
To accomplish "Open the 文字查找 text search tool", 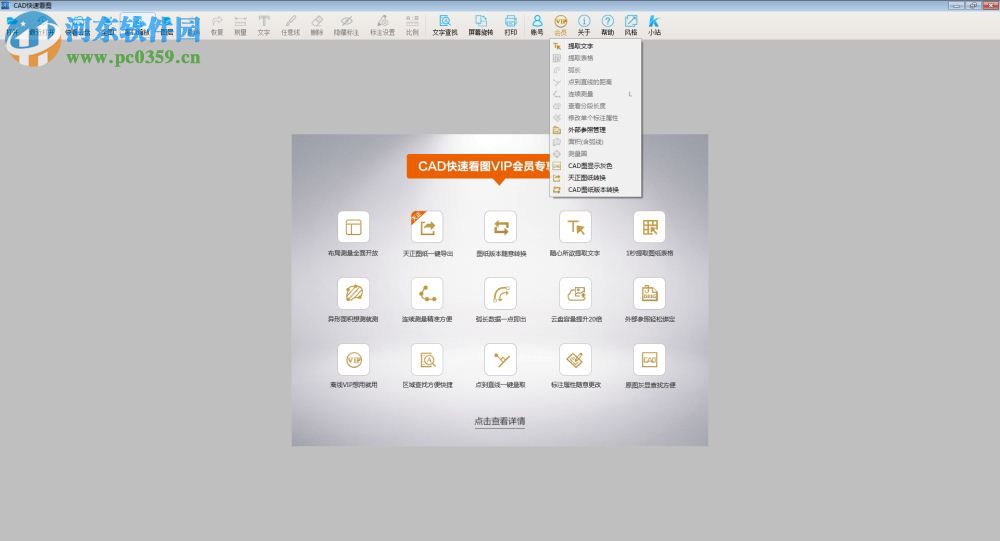I will (x=445, y=25).
